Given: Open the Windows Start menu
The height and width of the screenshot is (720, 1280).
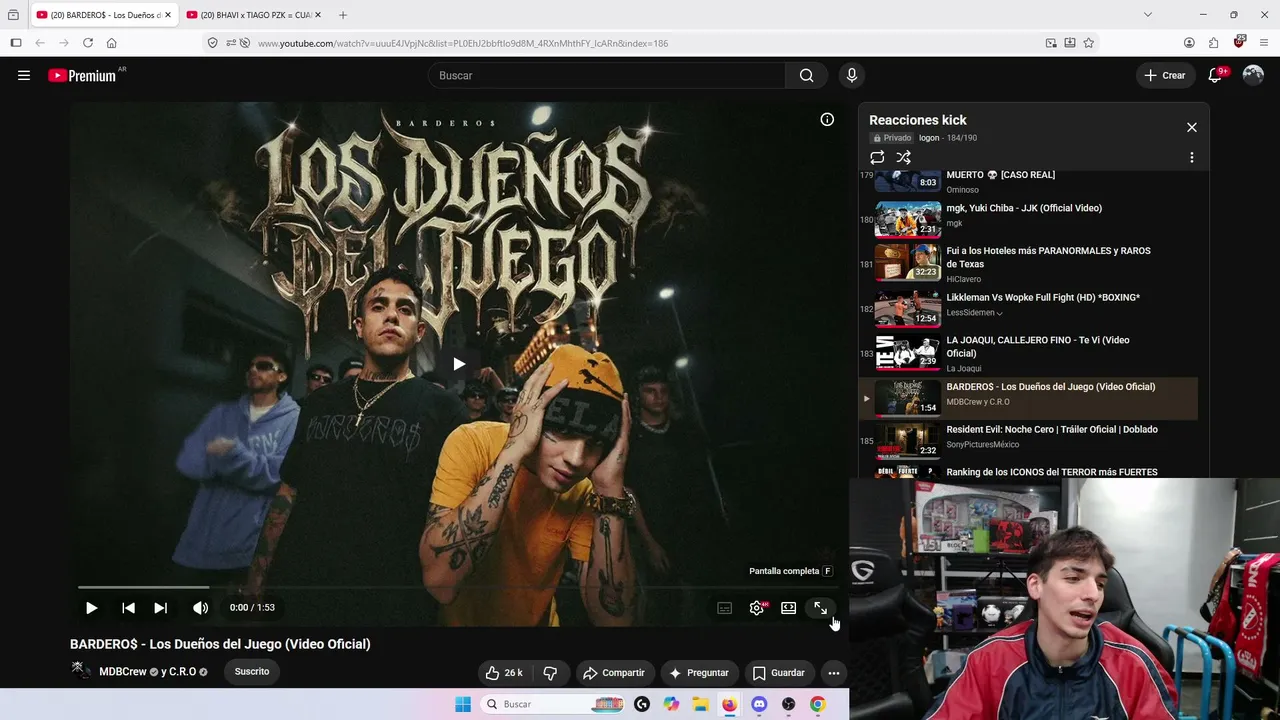Looking at the screenshot, I should [x=463, y=704].
